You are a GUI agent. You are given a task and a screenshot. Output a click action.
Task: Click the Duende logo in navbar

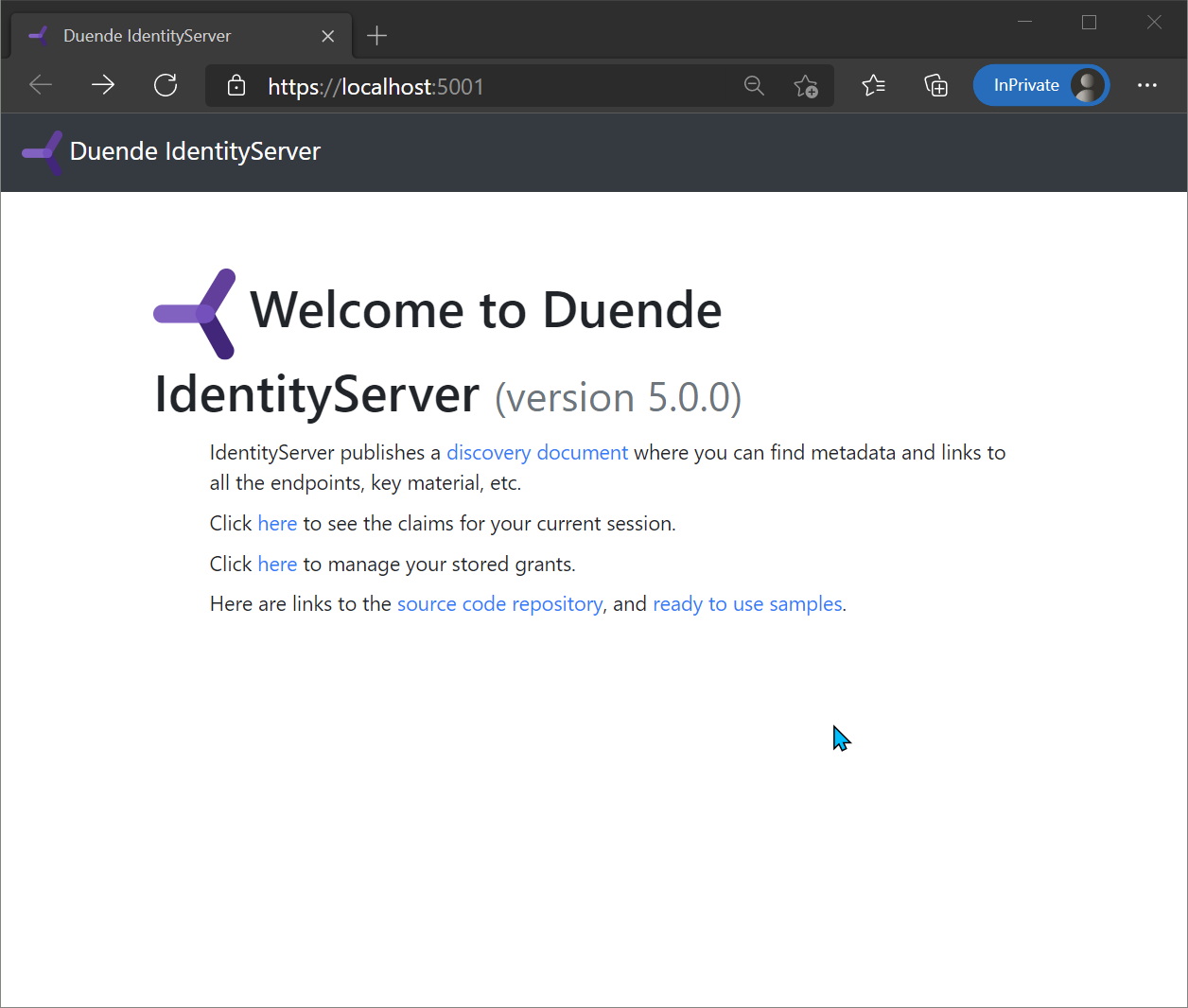click(x=43, y=152)
